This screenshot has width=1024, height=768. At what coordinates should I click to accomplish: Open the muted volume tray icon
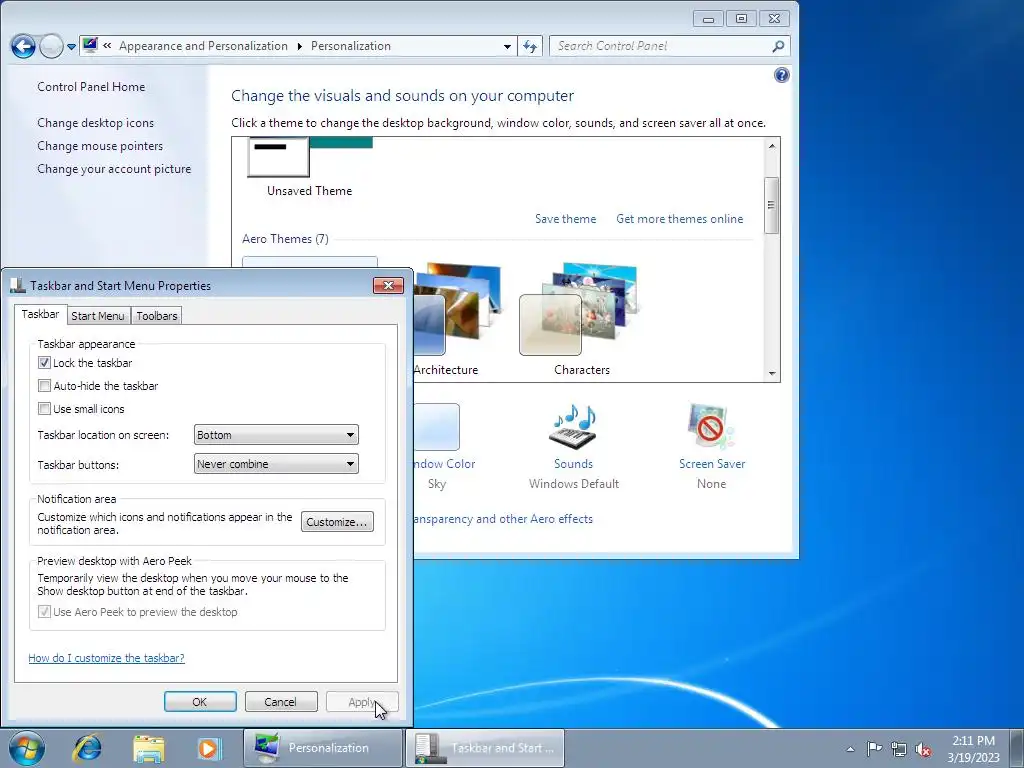point(923,749)
